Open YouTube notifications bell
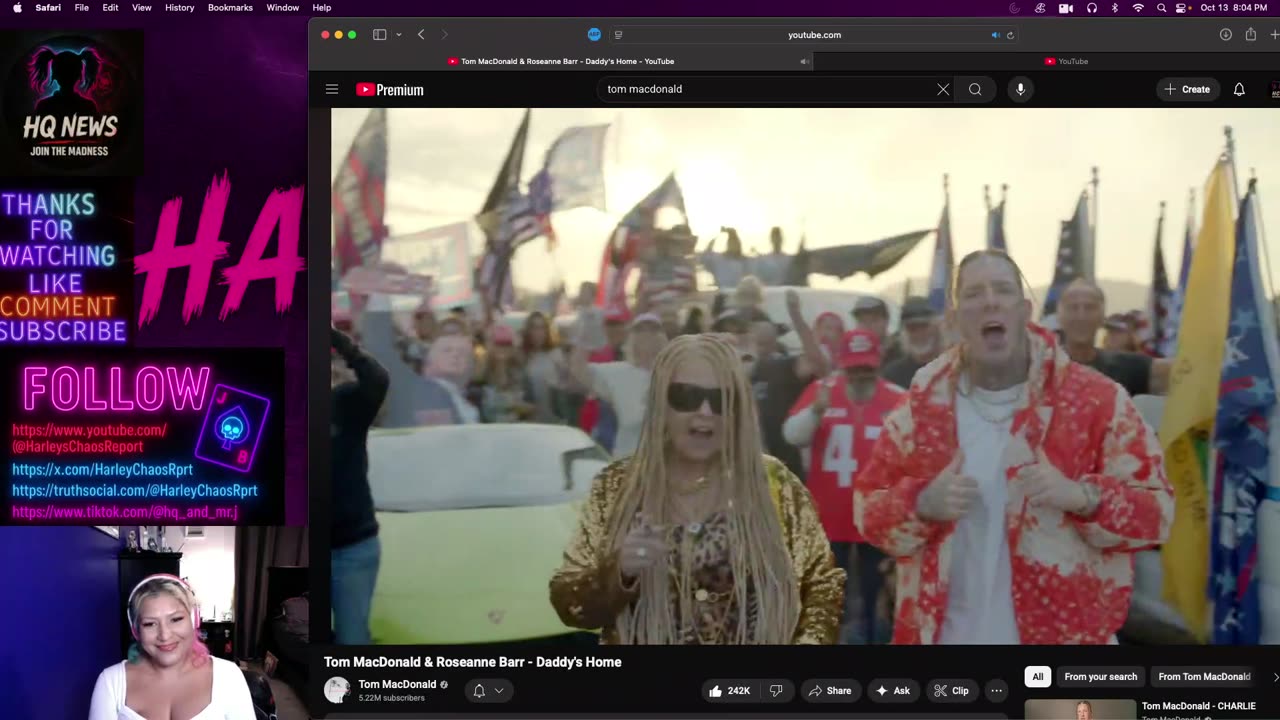1280x720 pixels. (1239, 89)
